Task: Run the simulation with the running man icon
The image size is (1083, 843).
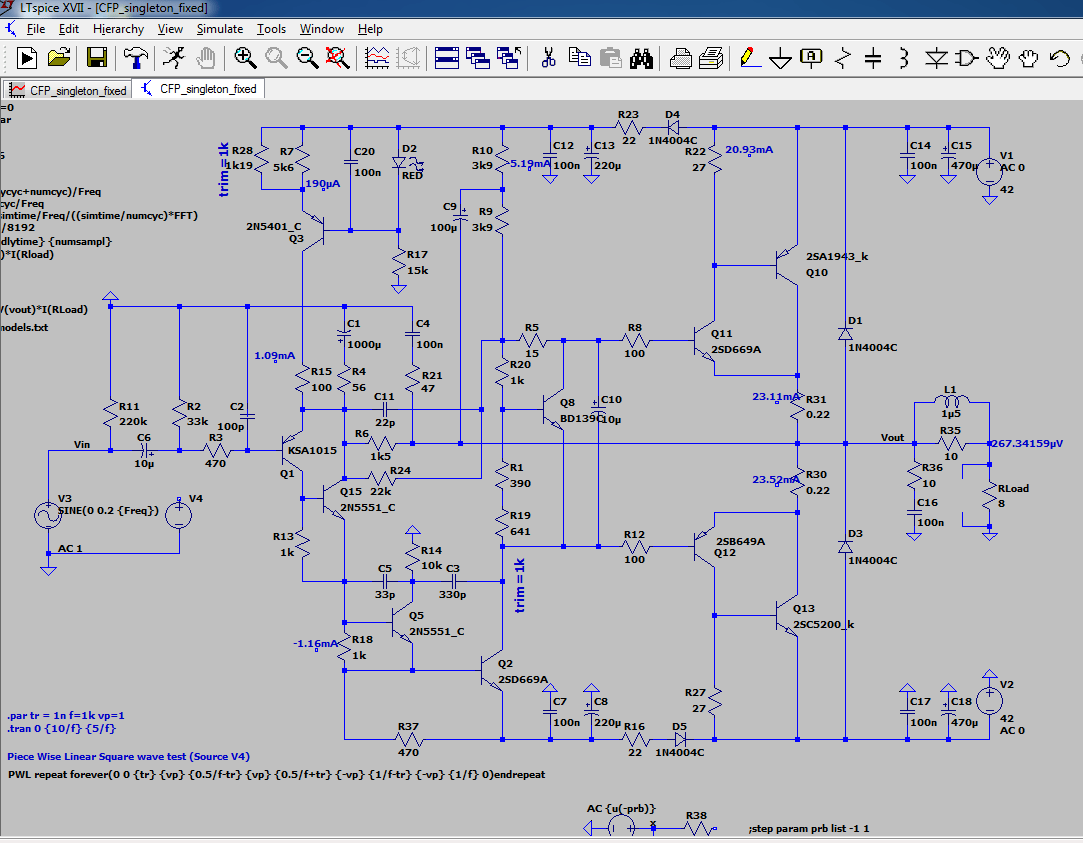Action: [x=173, y=58]
